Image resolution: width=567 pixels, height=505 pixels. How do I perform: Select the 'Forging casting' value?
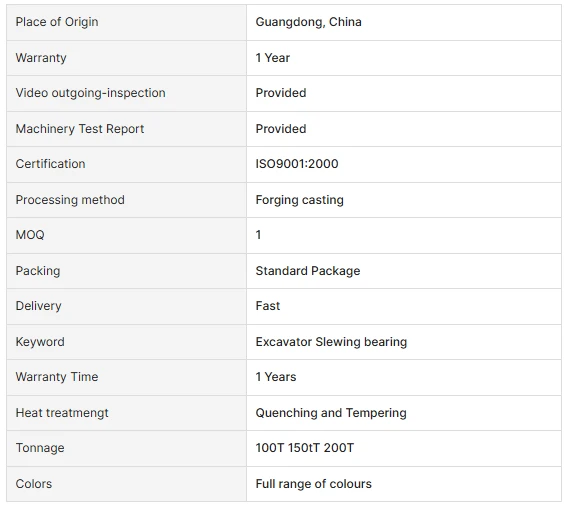[x=299, y=200]
